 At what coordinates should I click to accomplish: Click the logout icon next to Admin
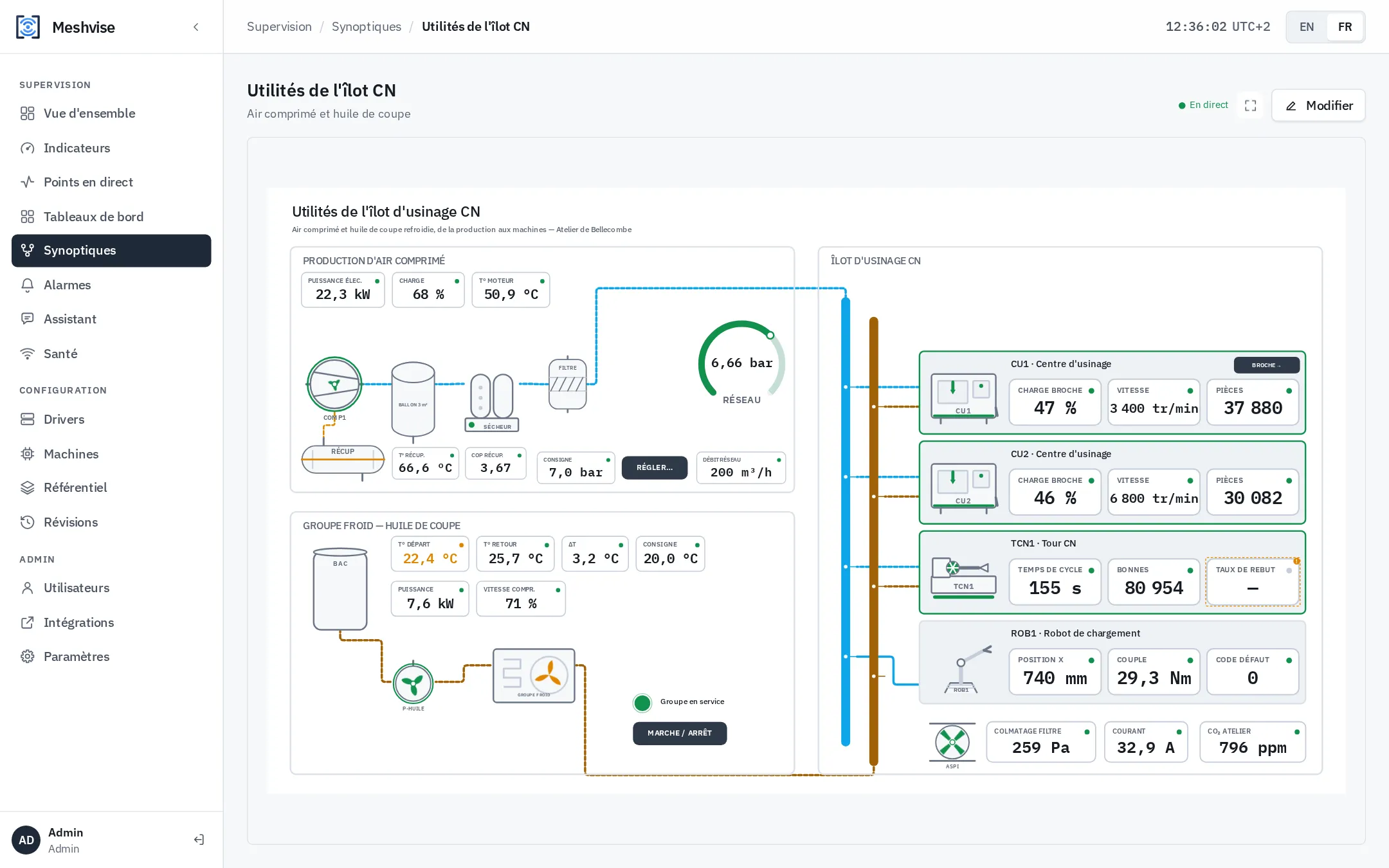[199, 840]
